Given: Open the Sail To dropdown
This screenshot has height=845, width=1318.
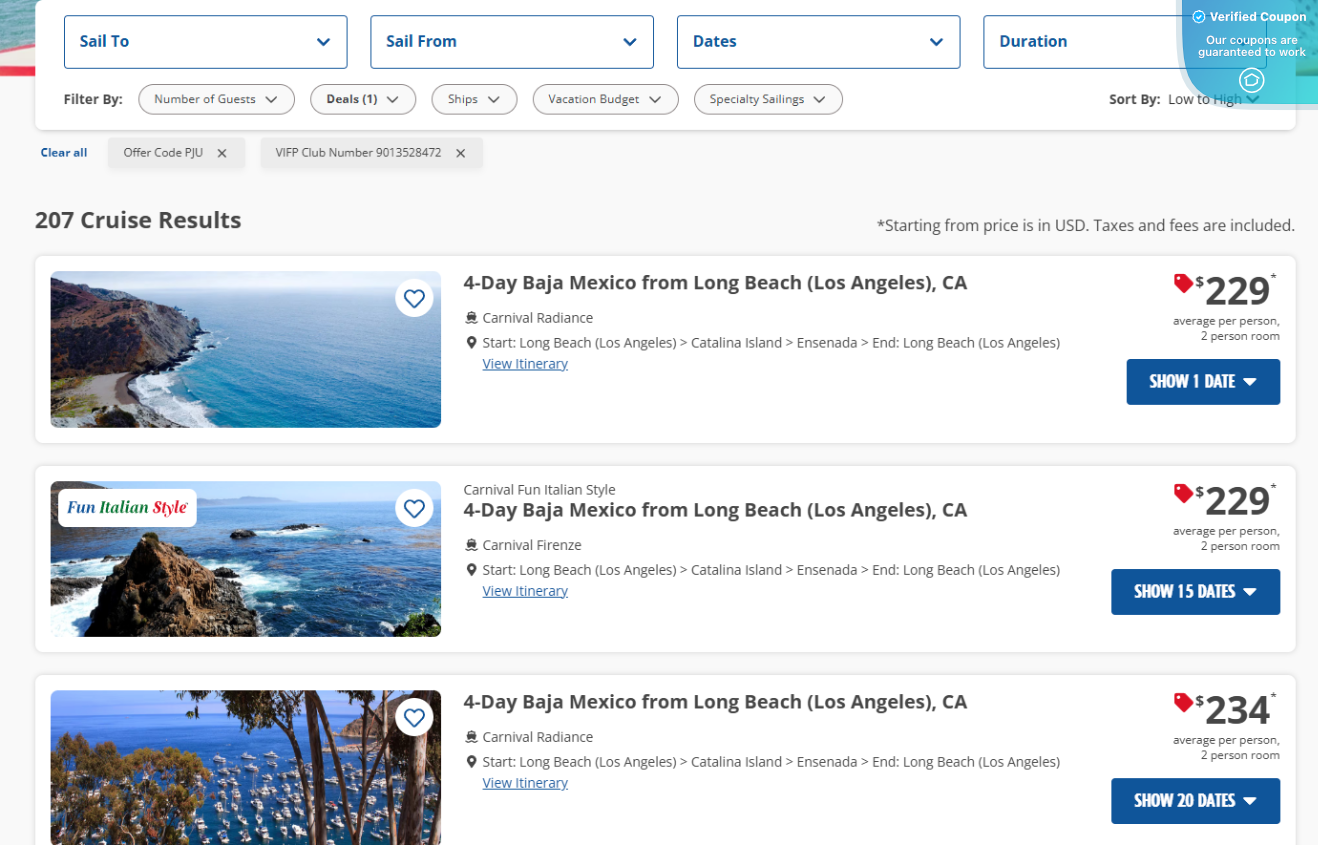Looking at the screenshot, I should pos(205,42).
